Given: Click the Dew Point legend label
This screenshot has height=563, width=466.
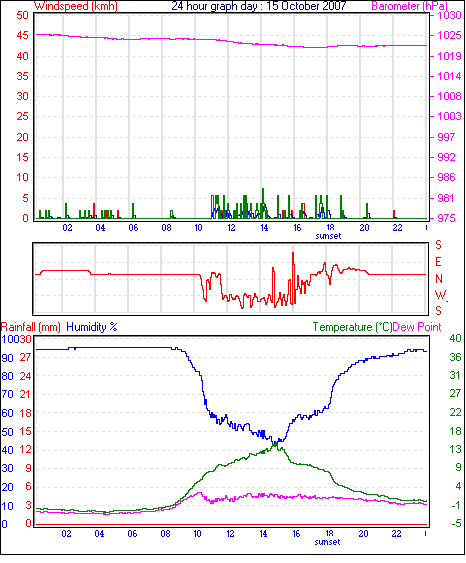Looking at the screenshot, I should click(x=417, y=327).
